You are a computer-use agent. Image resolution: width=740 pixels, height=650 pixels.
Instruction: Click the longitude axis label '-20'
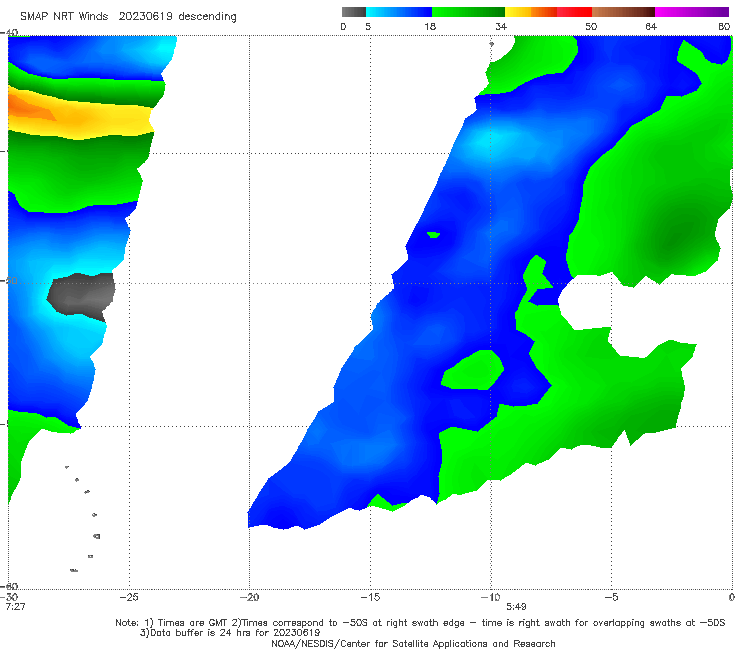coord(249,597)
